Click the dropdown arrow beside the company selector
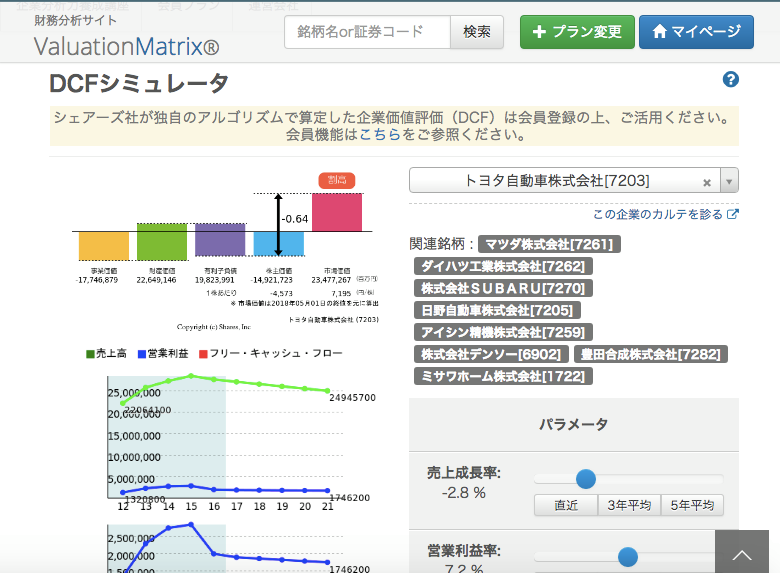The width and height of the screenshot is (780, 573). tap(729, 182)
